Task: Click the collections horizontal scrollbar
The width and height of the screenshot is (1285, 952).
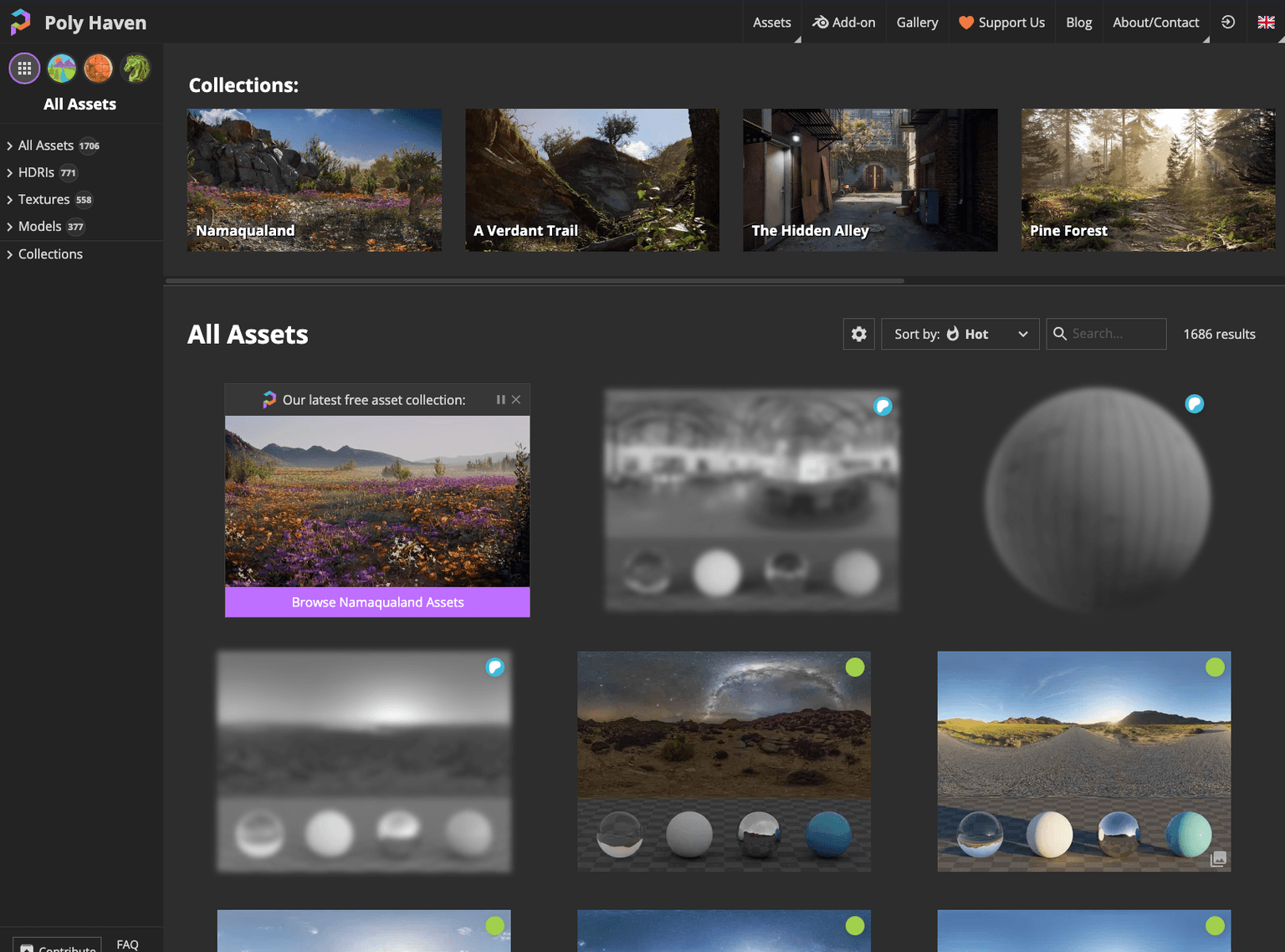Action: click(x=535, y=281)
